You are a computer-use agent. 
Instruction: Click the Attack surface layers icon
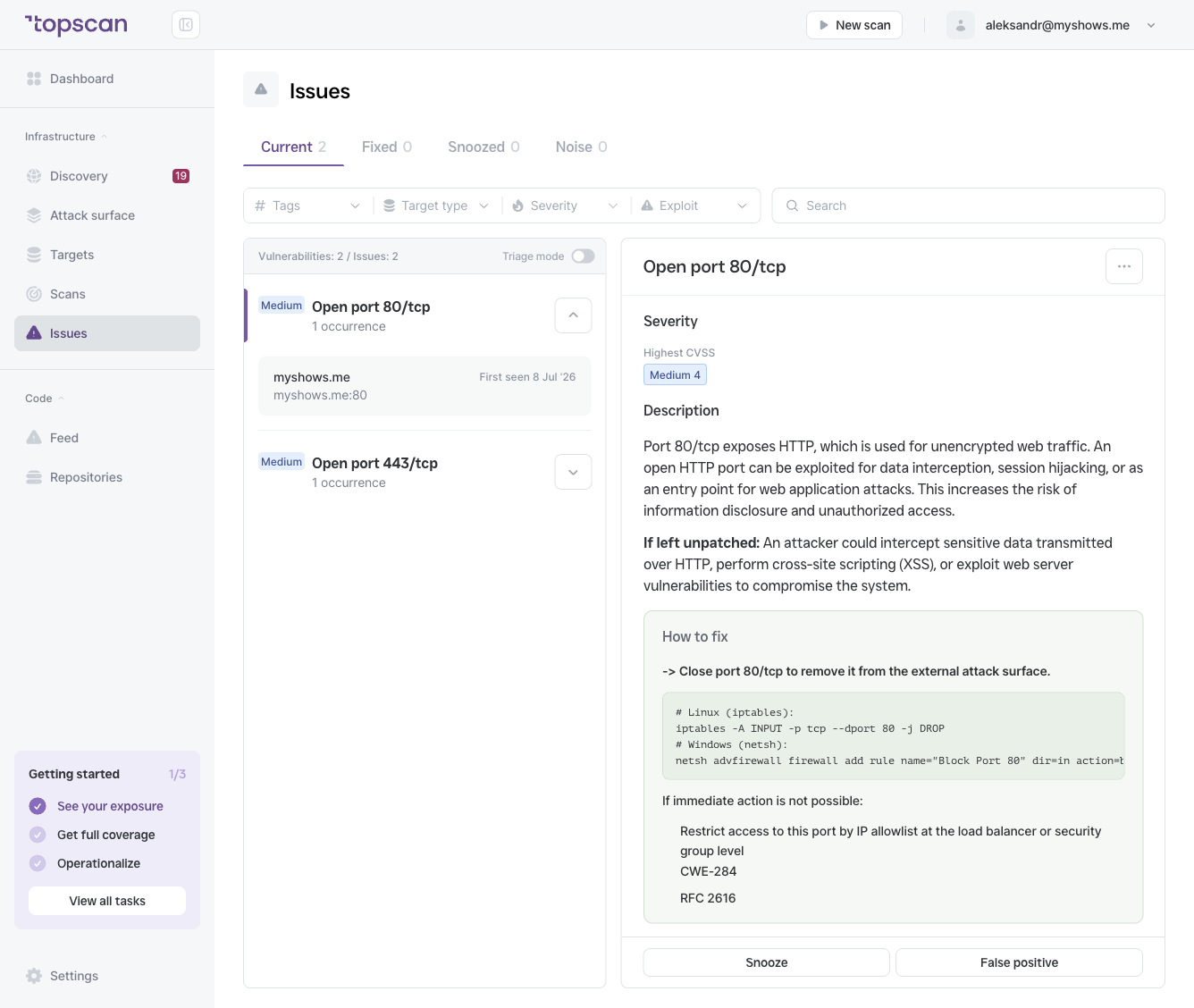34,215
